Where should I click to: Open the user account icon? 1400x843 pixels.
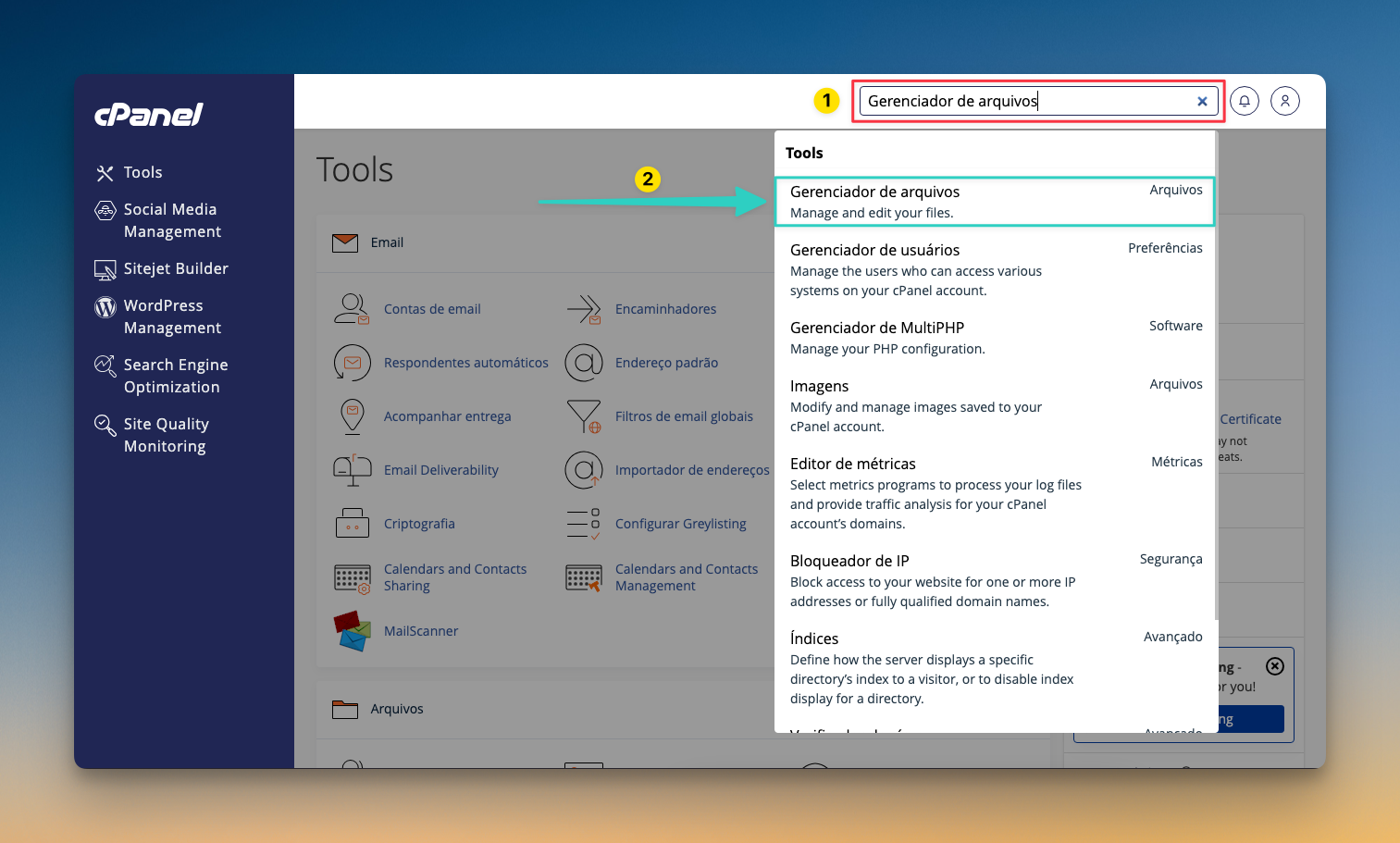(1285, 101)
